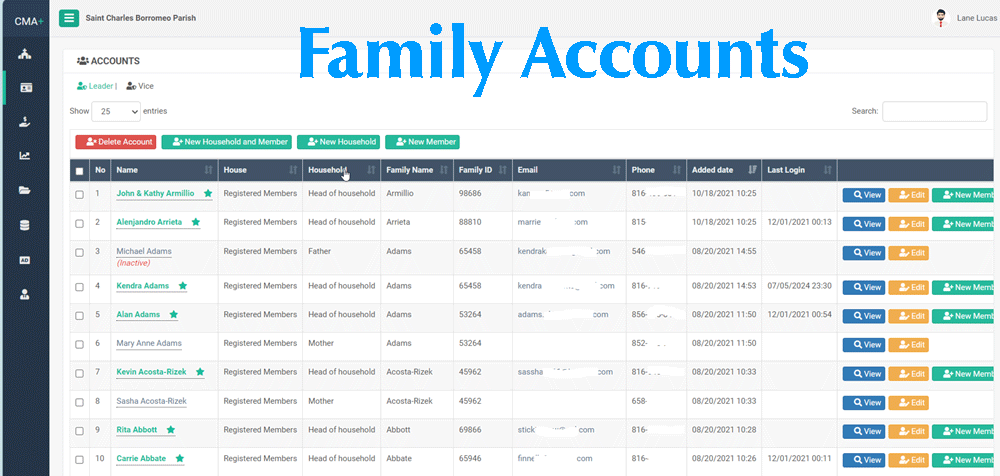Open the AD sidebar icon

click(x=25, y=260)
